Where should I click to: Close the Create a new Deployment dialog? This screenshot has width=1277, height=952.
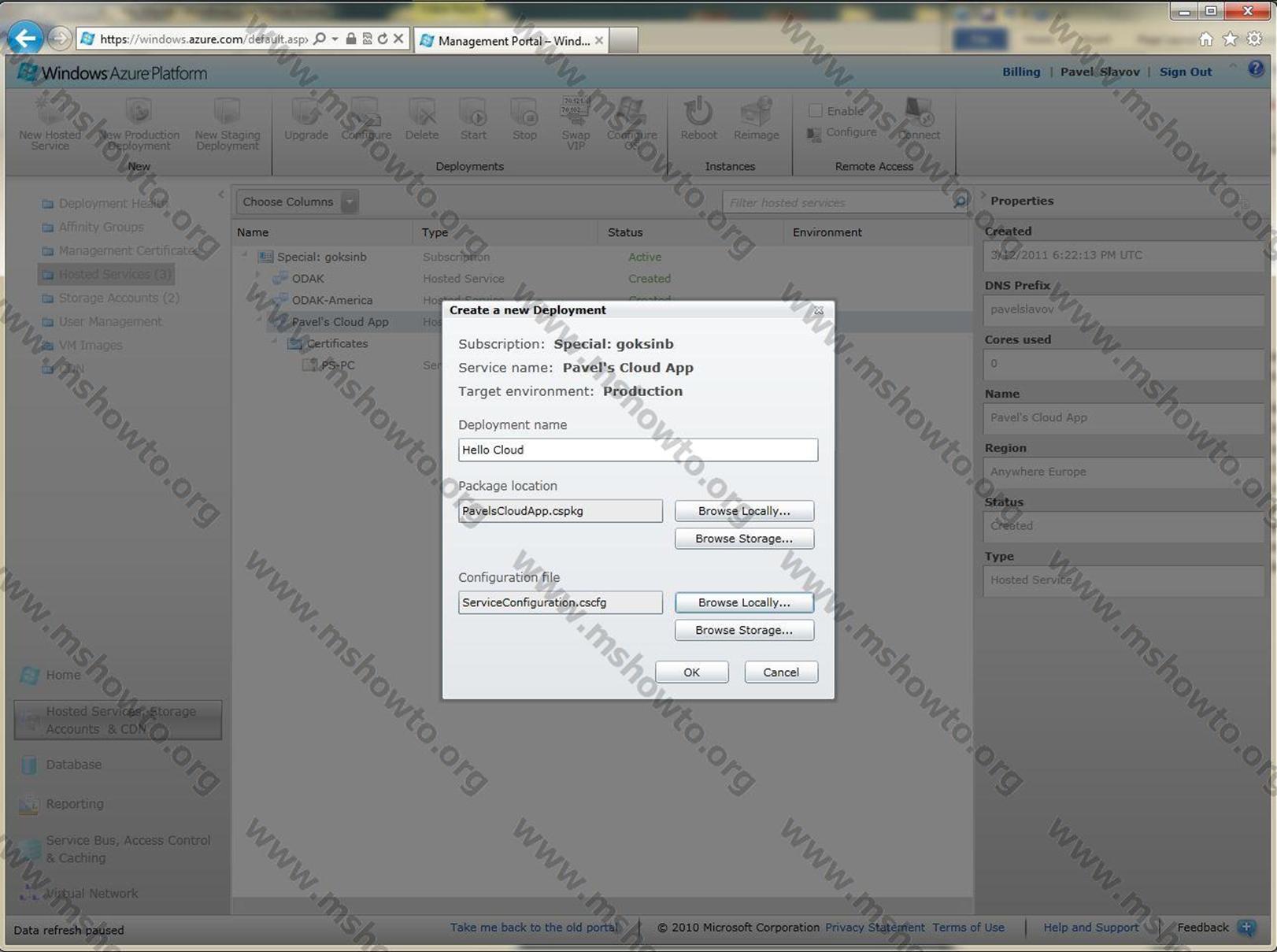pyautogui.click(x=819, y=310)
